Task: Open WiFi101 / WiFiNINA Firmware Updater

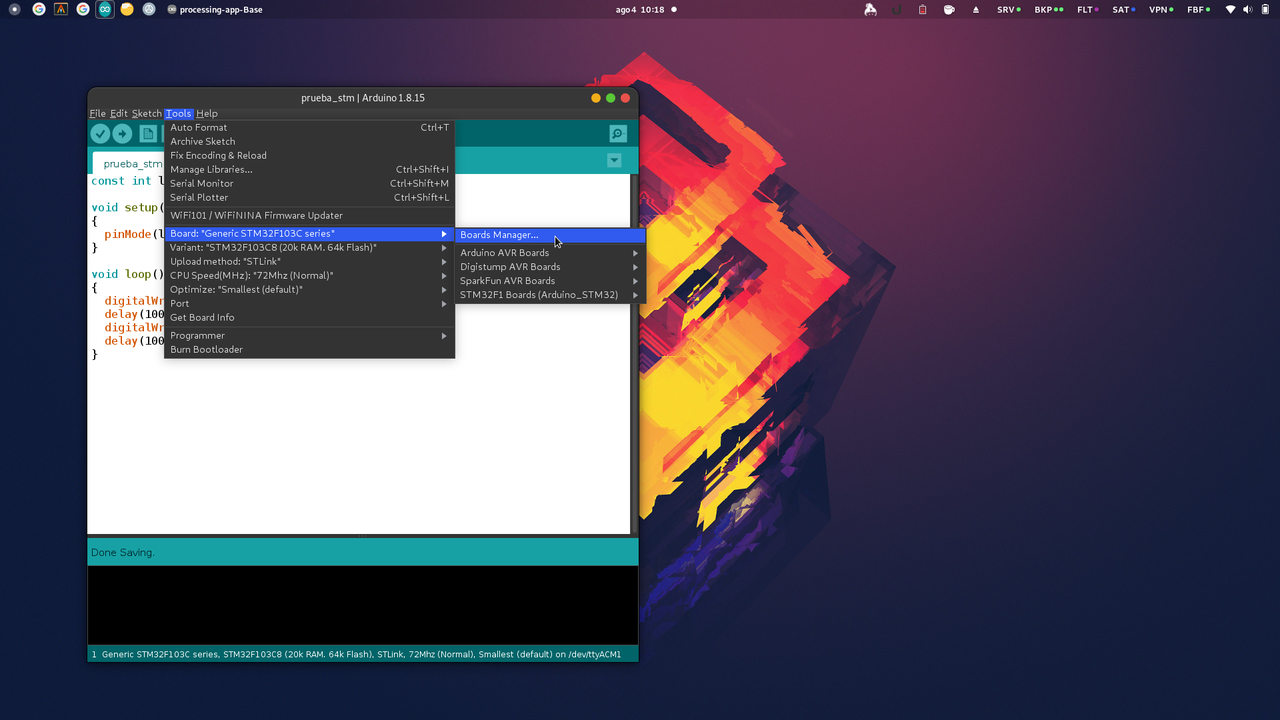Action: click(x=310, y=215)
